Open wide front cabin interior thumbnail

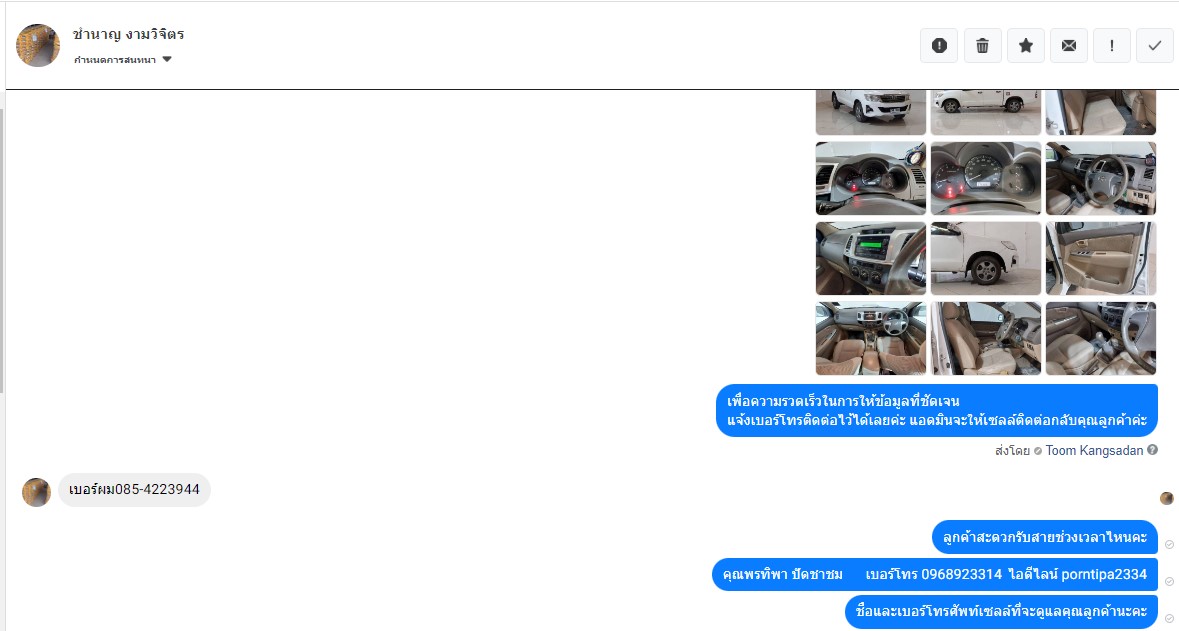871,338
